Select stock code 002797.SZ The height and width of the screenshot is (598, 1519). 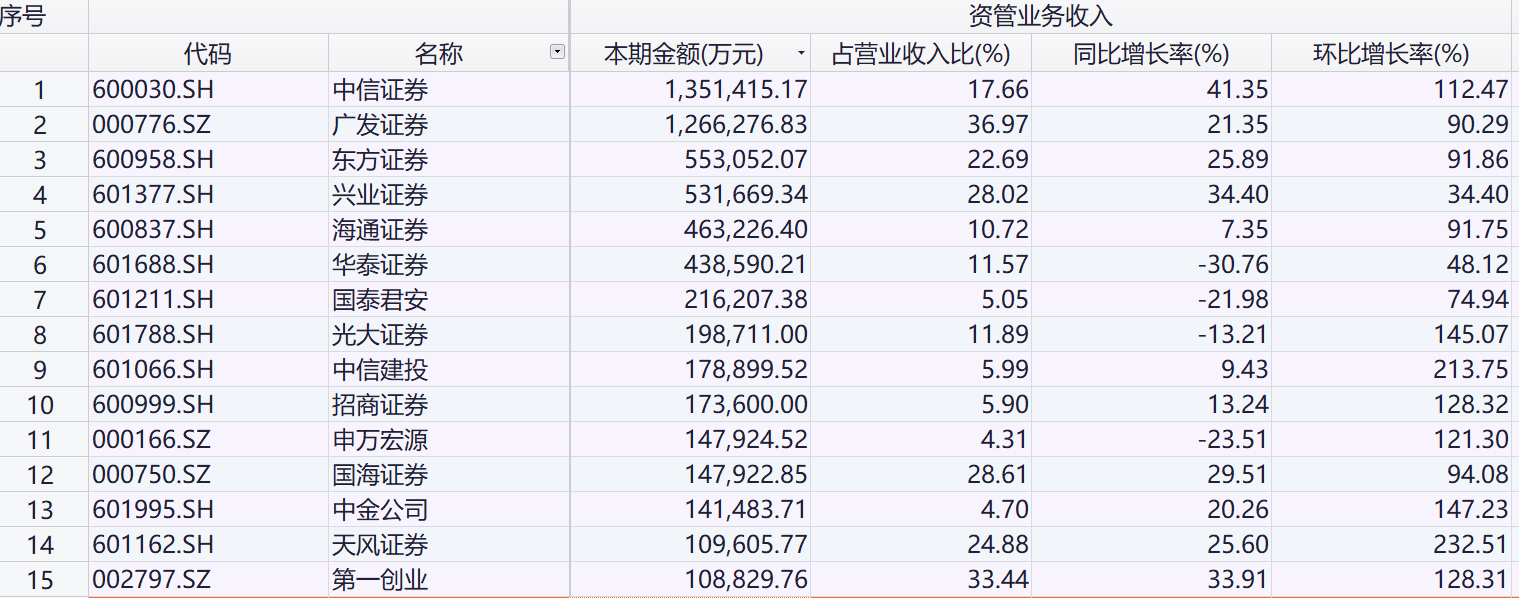[x=208, y=580]
